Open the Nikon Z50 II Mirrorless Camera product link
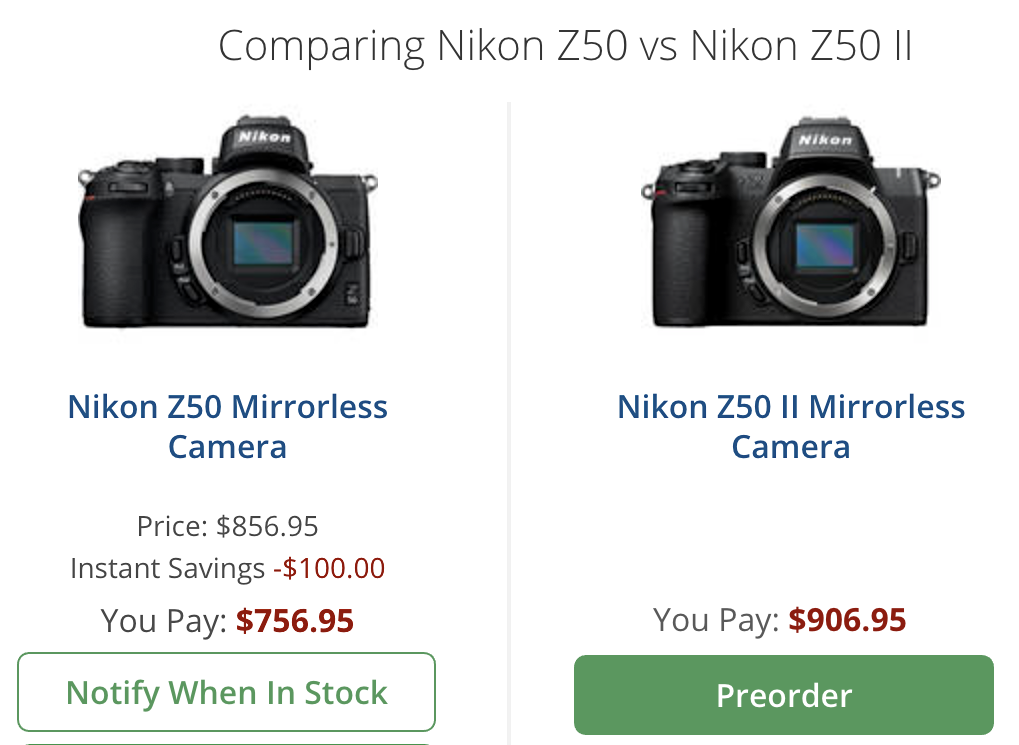1019x745 pixels. point(790,426)
